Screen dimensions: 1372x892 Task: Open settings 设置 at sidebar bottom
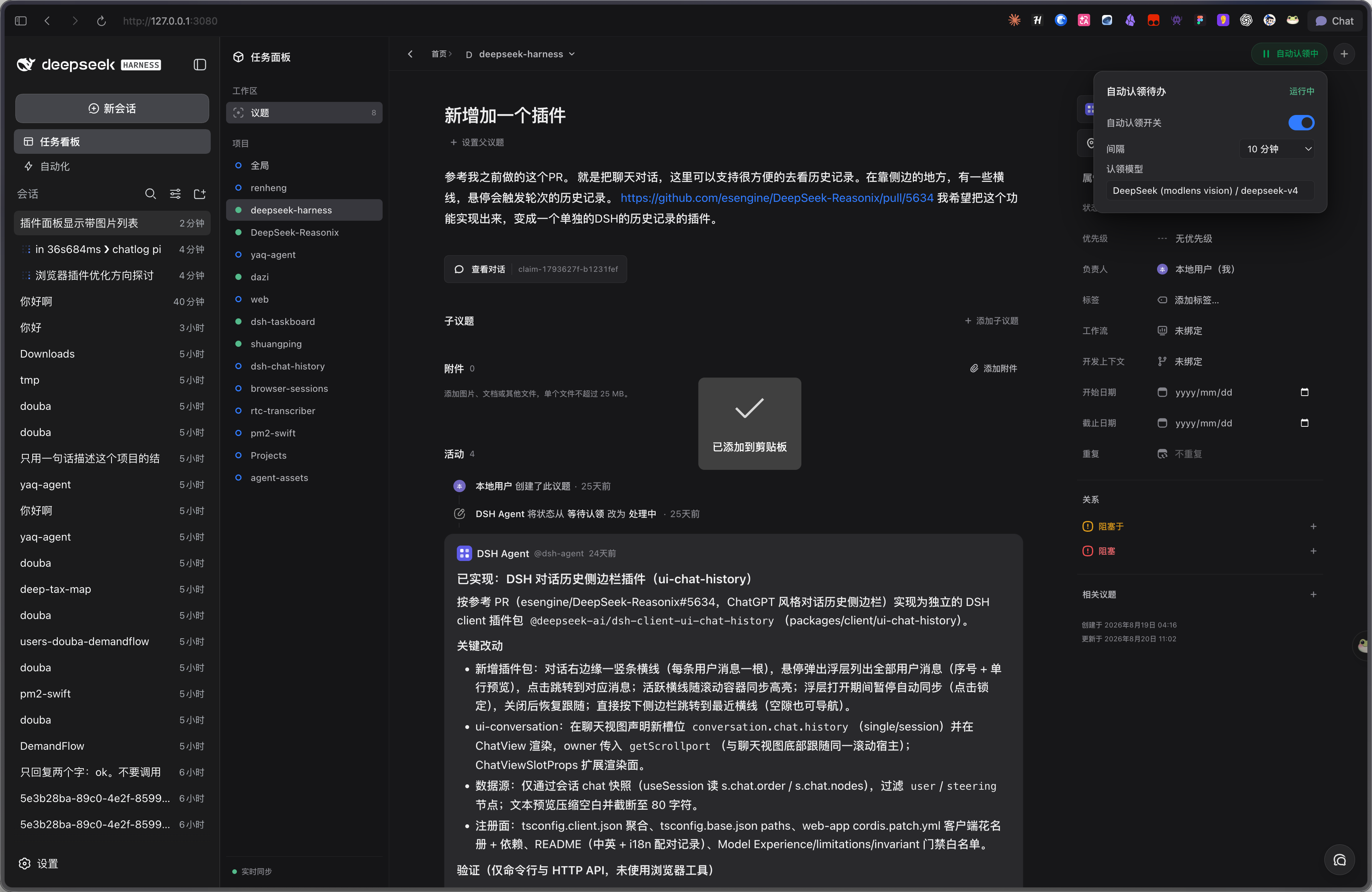(39, 863)
